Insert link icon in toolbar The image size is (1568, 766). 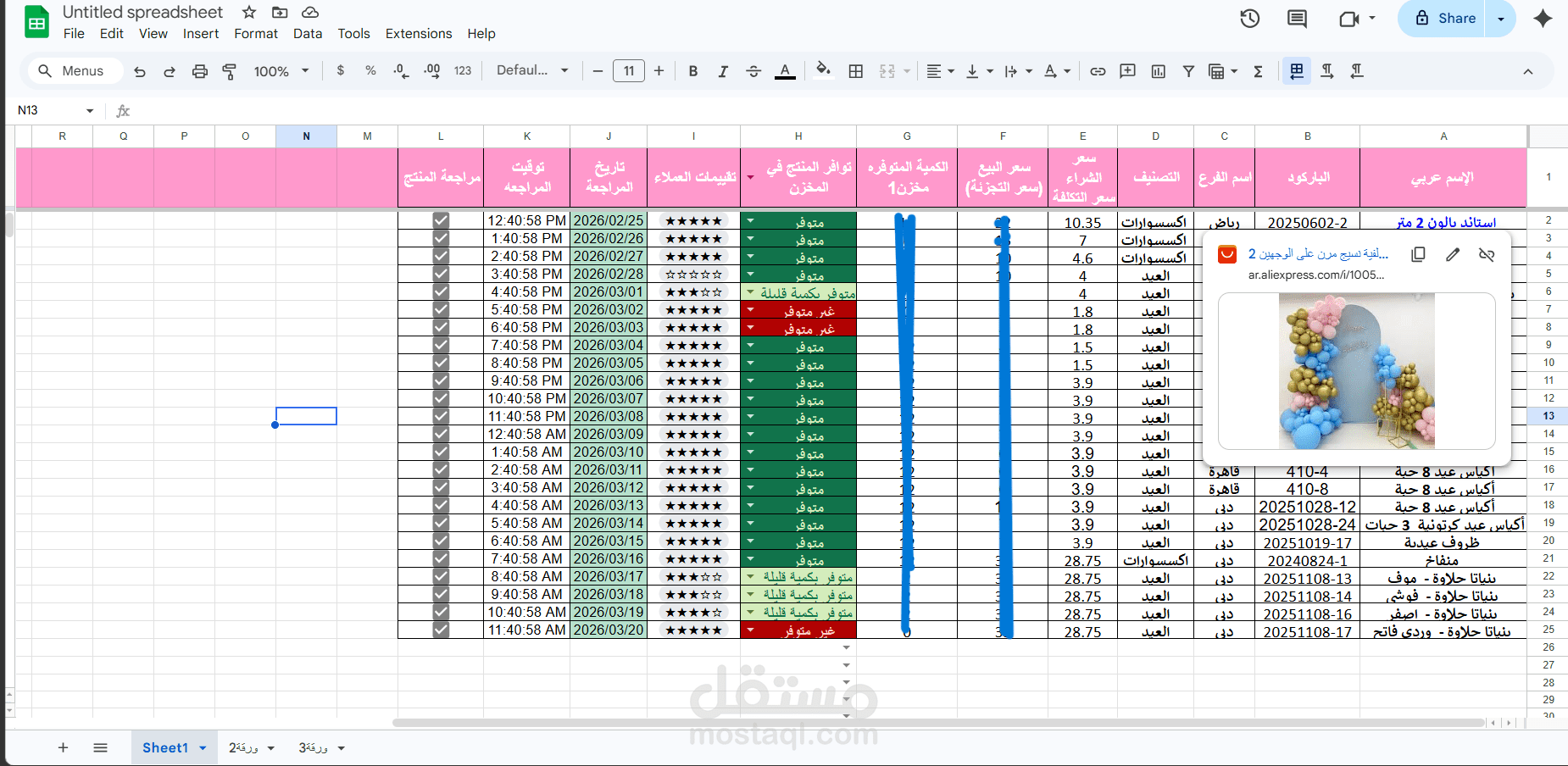1098,71
